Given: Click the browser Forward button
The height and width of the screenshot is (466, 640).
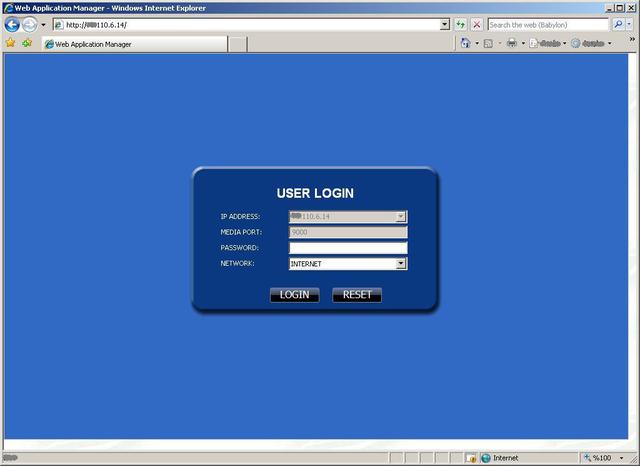Looking at the screenshot, I should (29, 24).
